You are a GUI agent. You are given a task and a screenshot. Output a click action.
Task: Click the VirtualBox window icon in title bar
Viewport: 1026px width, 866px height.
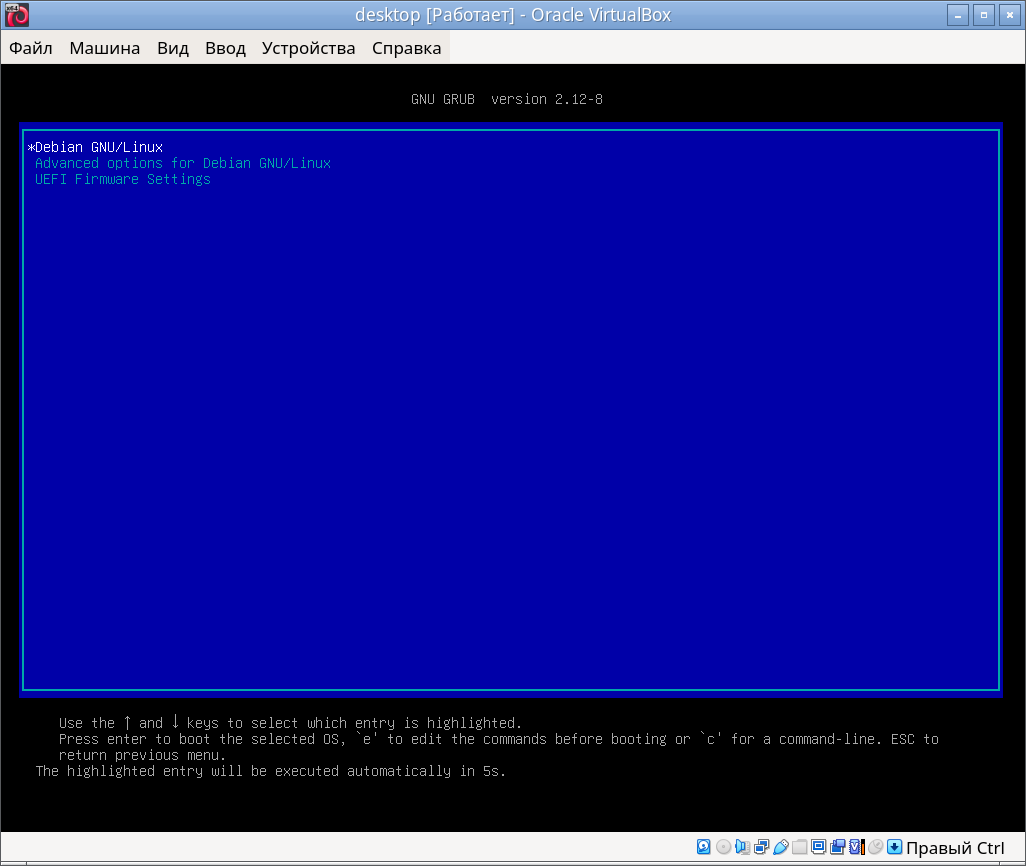coord(17,15)
